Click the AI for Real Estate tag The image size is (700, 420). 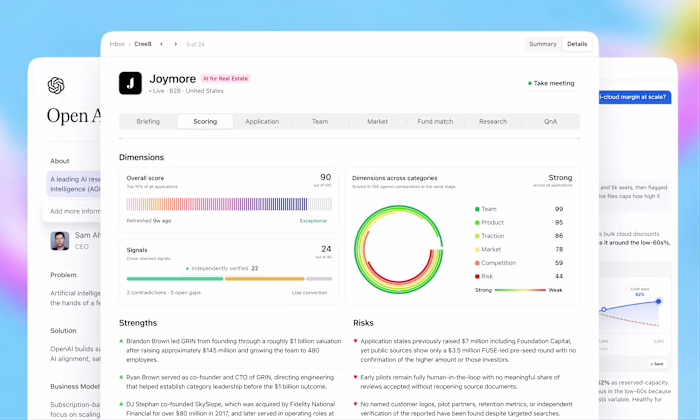(x=225, y=79)
